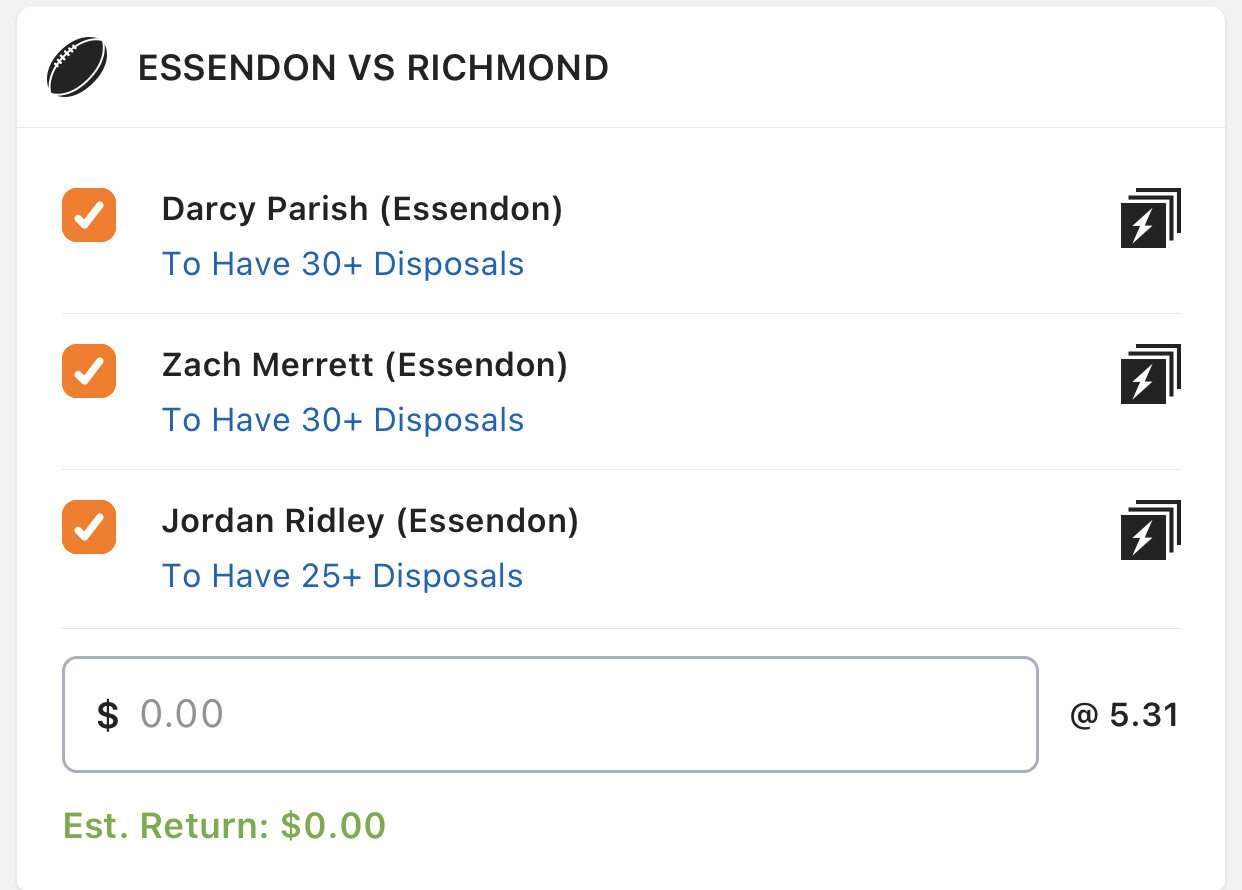Deselect the Jordan Ridley checkbox
Screen dimensions: 1242x890
89,527
